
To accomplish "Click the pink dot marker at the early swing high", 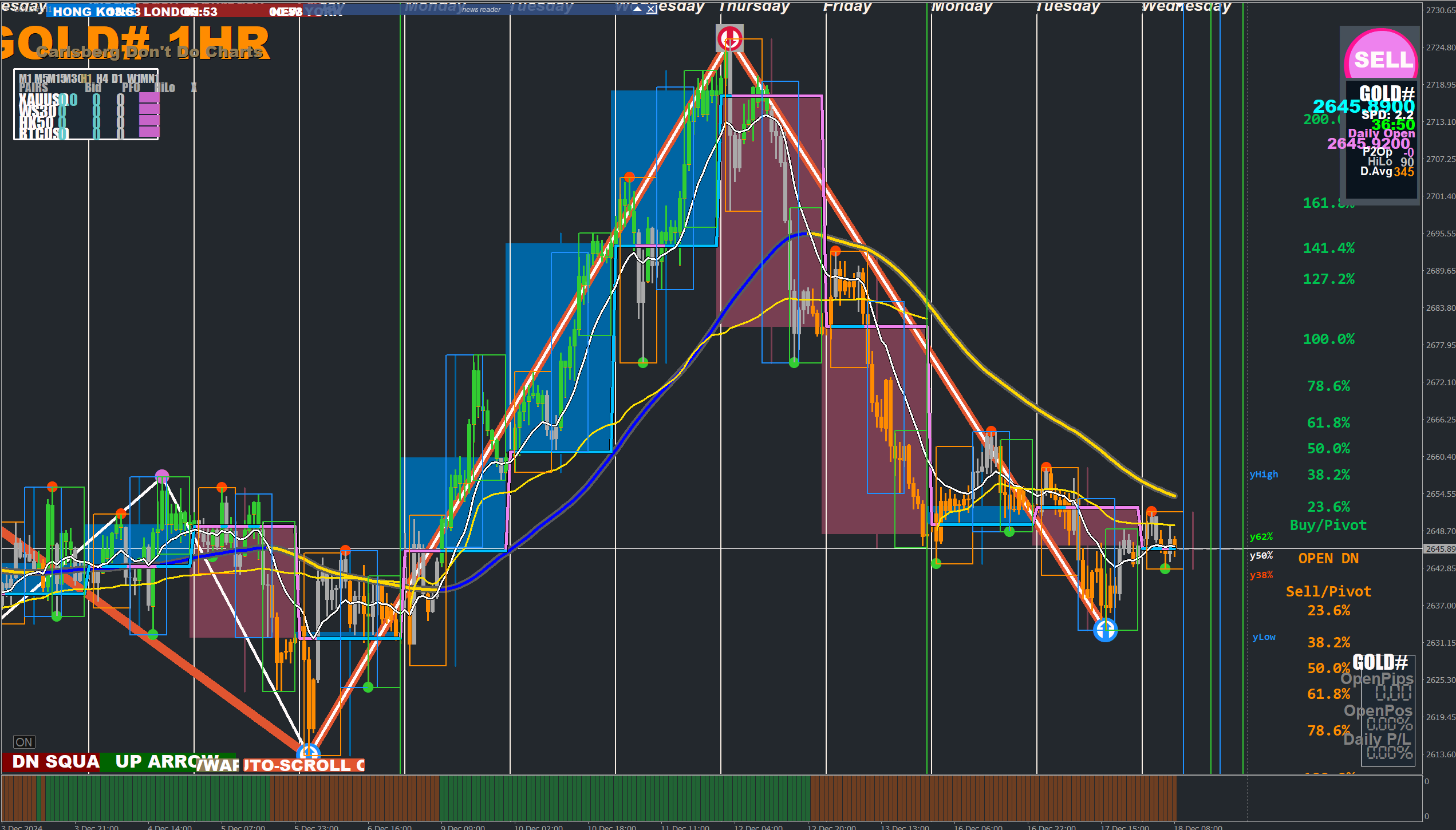I will click(x=162, y=476).
